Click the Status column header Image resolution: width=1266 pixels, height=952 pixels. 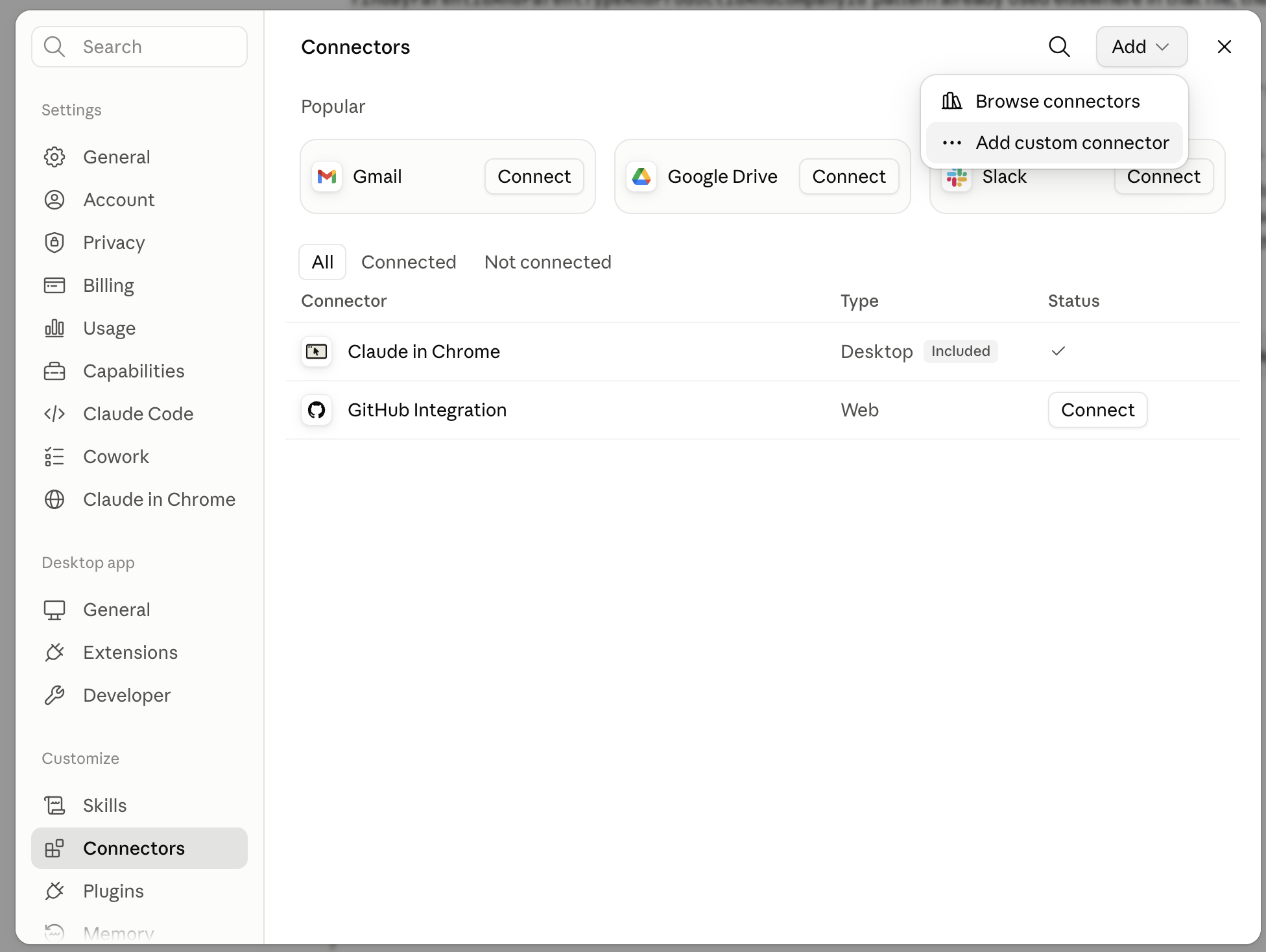(1073, 301)
